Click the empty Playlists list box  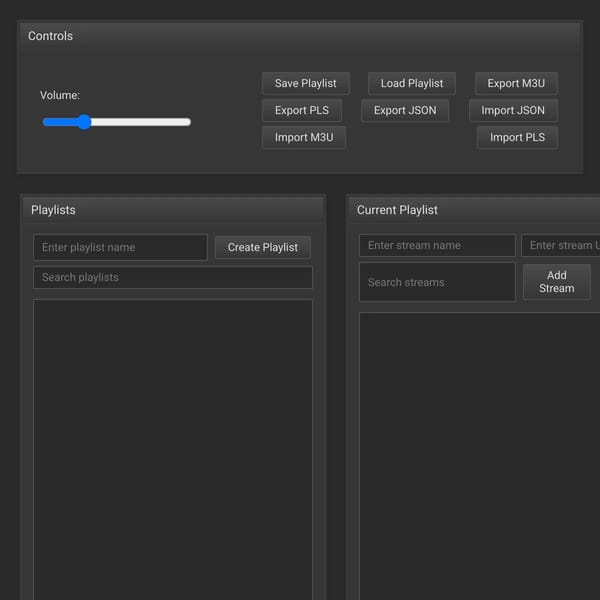(x=173, y=449)
